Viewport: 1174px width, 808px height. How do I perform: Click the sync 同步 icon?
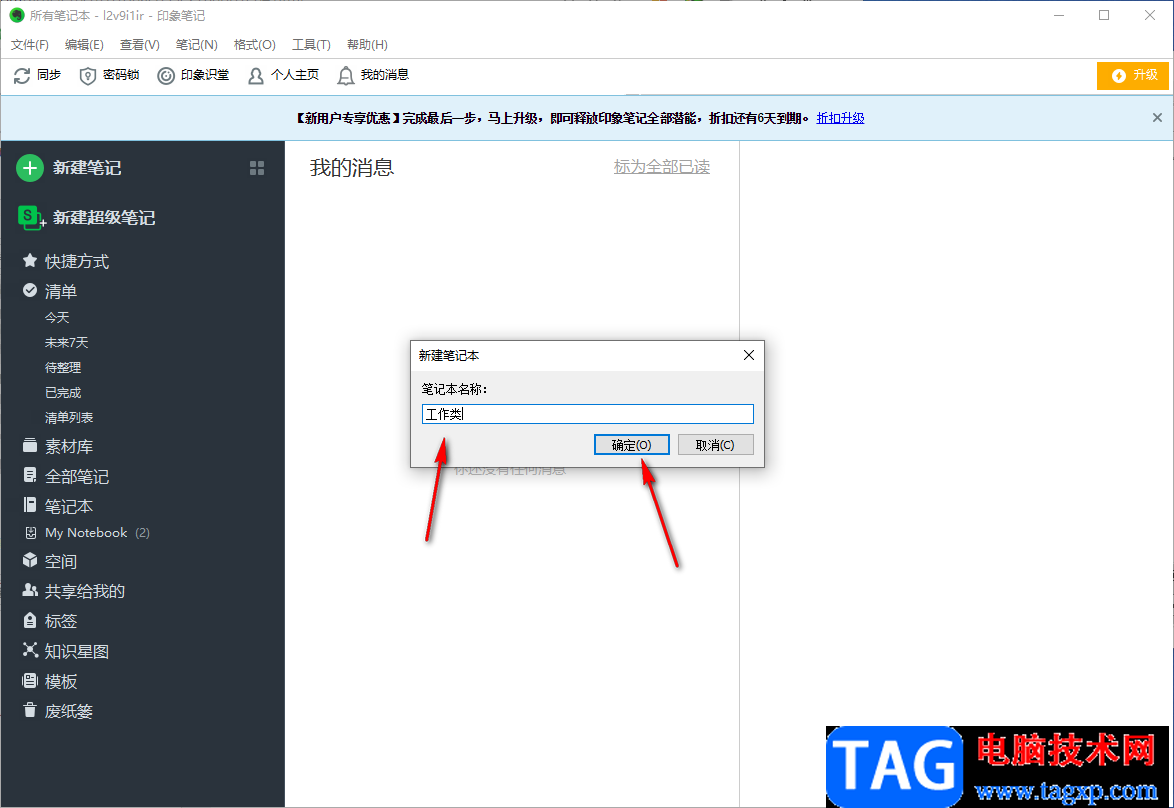tap(22, 75)
